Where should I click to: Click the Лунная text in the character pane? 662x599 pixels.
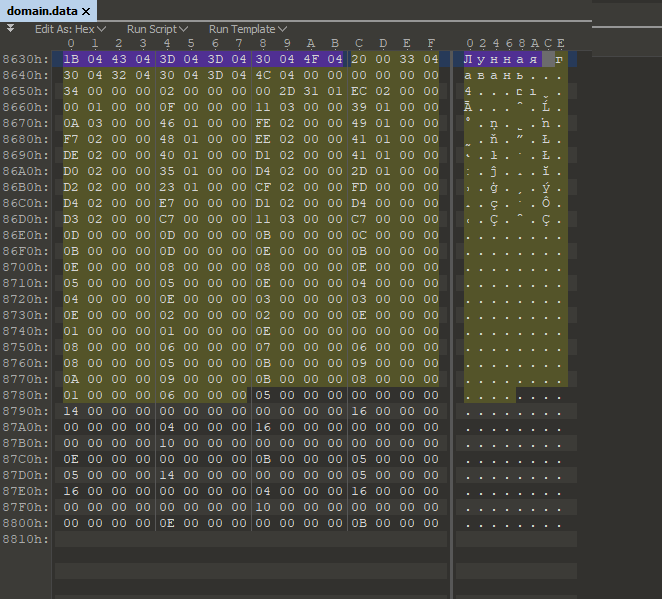[x=502, y=59]
